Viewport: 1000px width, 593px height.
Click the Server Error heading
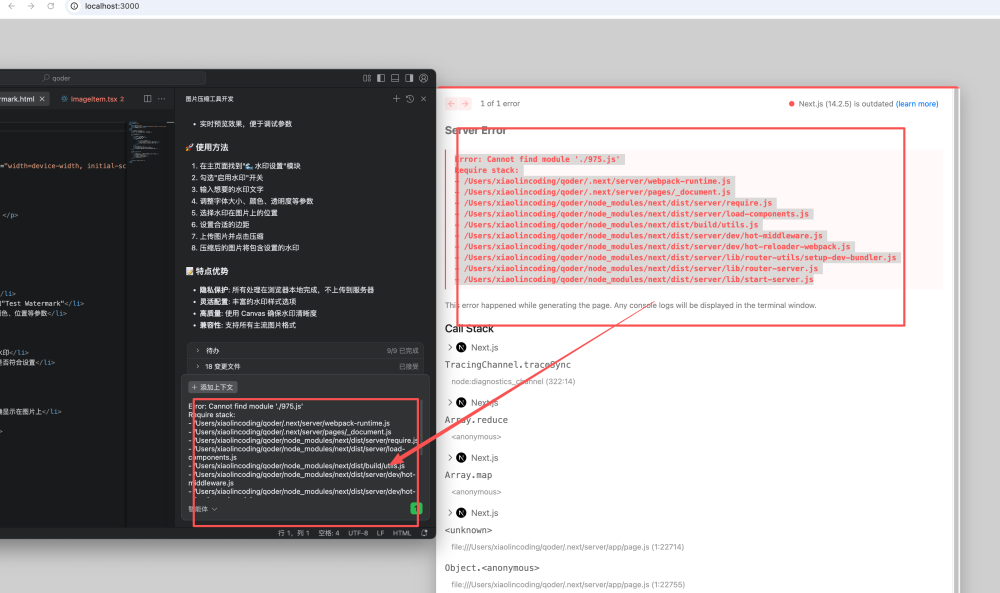pyautogui.click(x=476, y=131)
